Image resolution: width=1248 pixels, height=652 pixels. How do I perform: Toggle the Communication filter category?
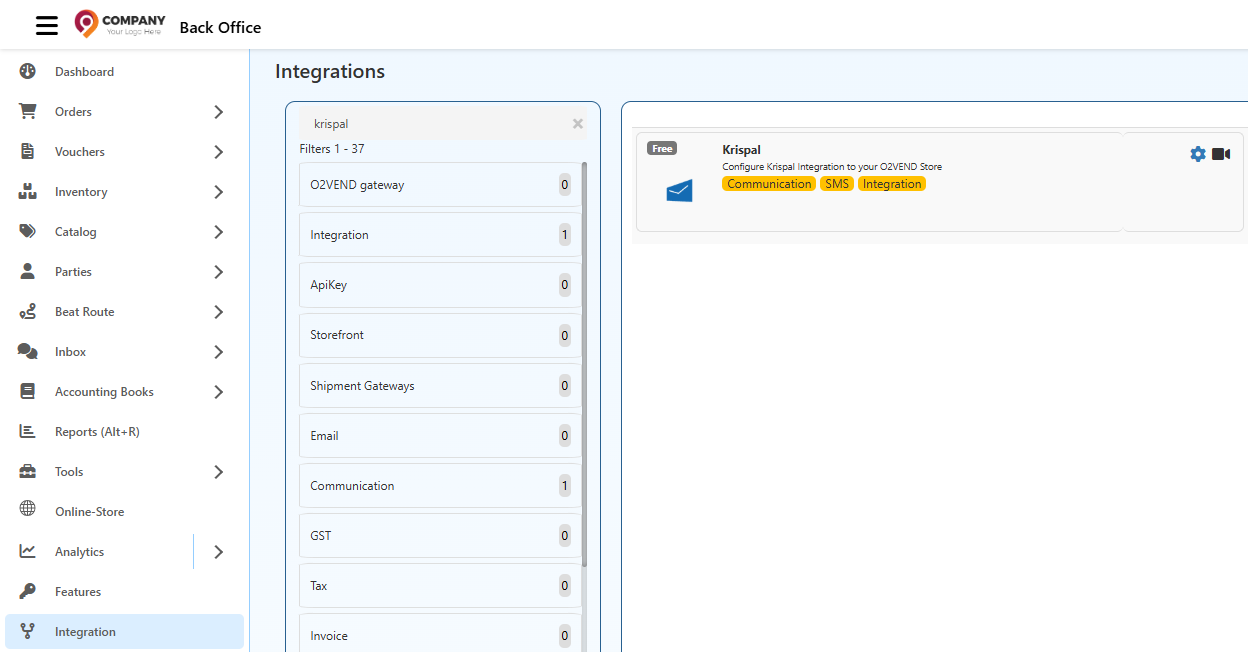(x=438, y=485)
